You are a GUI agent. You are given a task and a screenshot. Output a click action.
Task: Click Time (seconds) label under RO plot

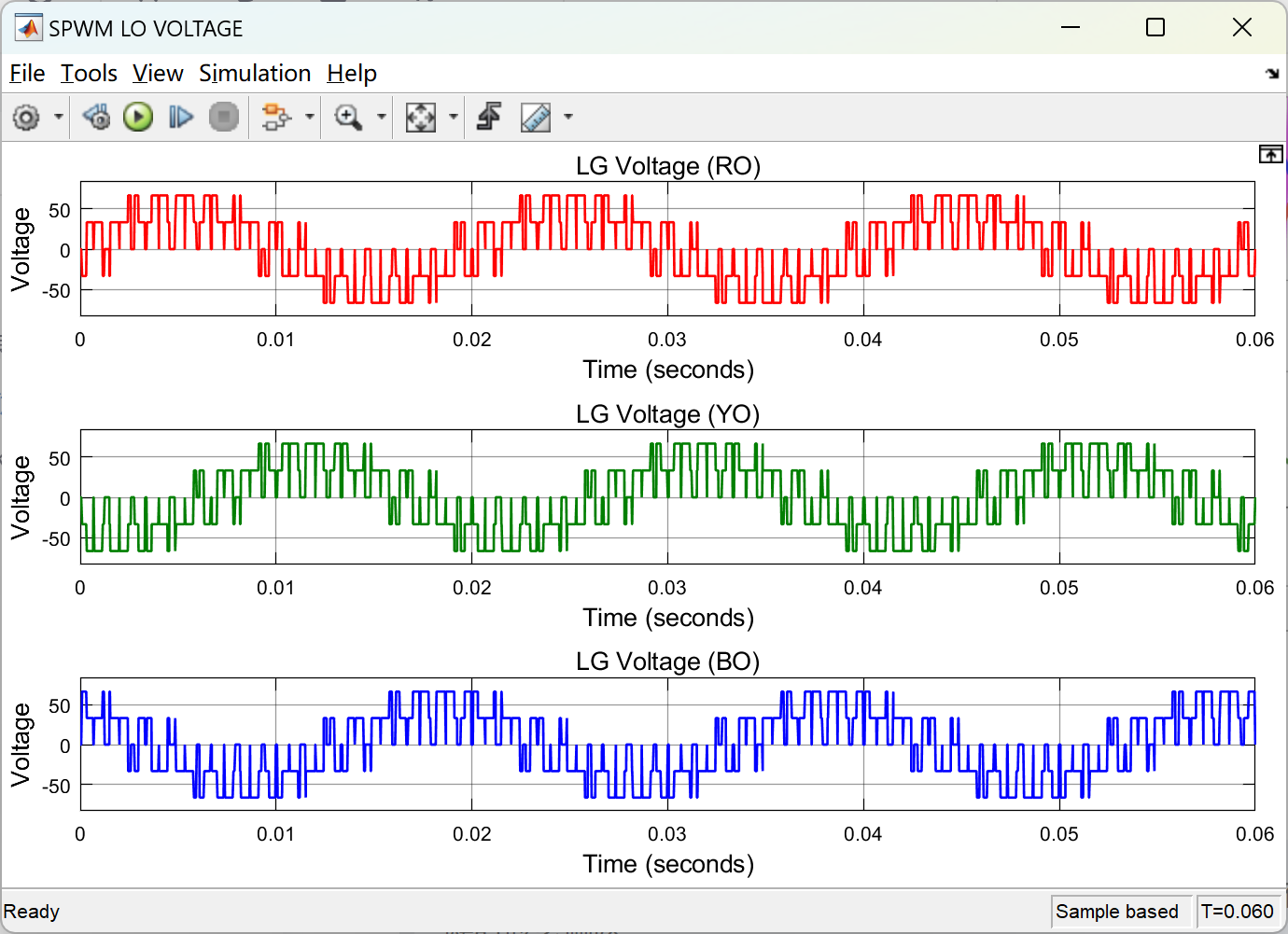click(668, 370)
